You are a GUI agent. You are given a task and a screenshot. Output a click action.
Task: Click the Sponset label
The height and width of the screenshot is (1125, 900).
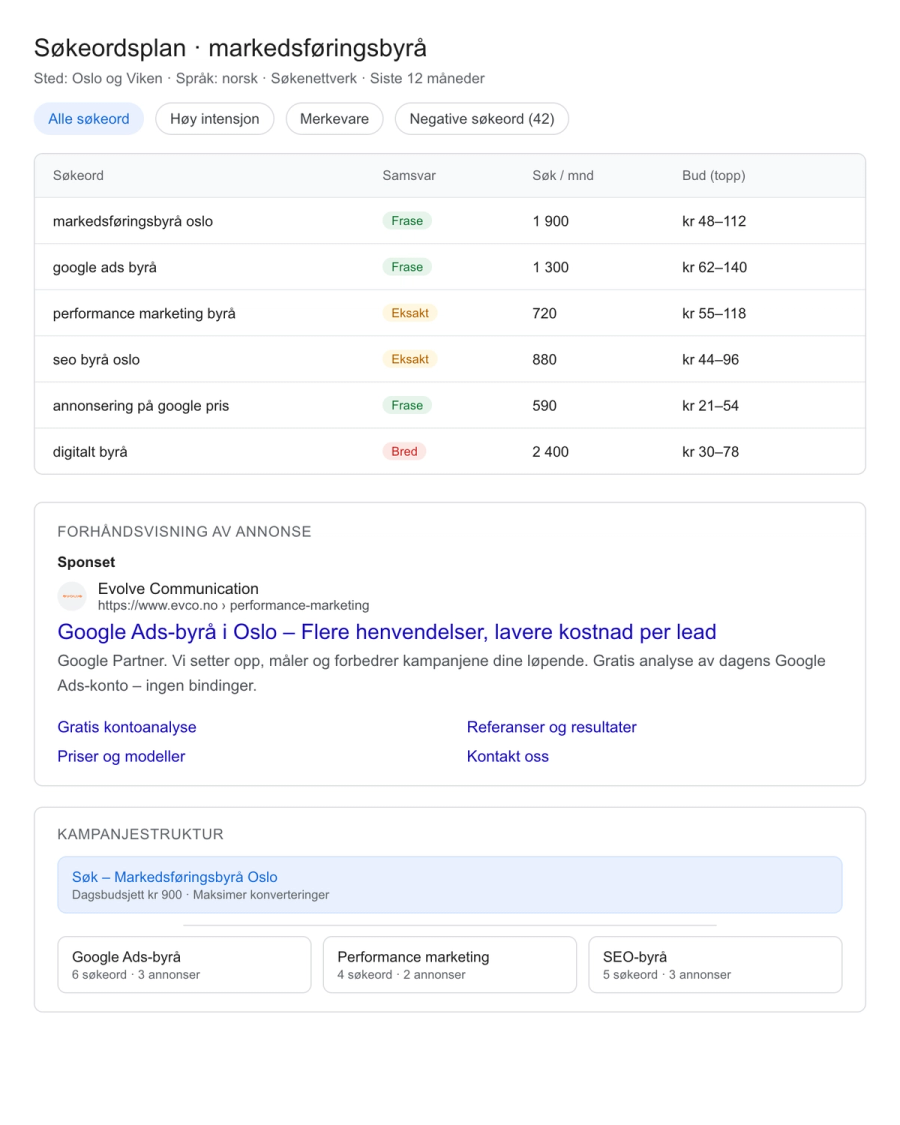[x=86, y=562]
